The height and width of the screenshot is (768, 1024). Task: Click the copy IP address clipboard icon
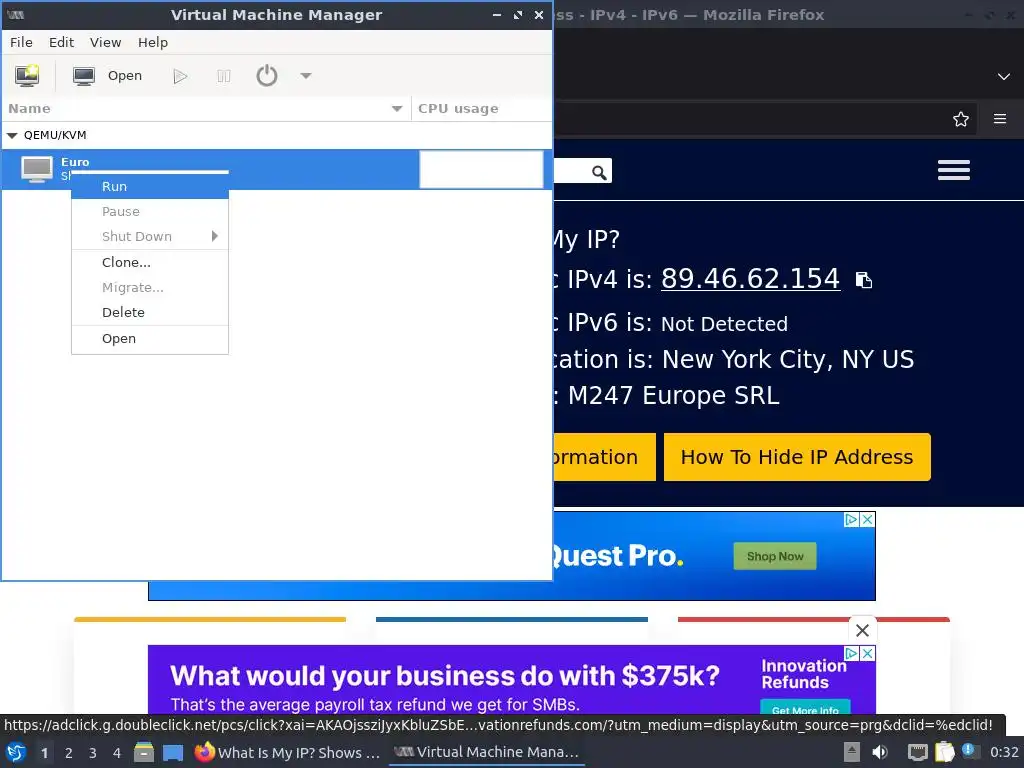tap(864, 280)
